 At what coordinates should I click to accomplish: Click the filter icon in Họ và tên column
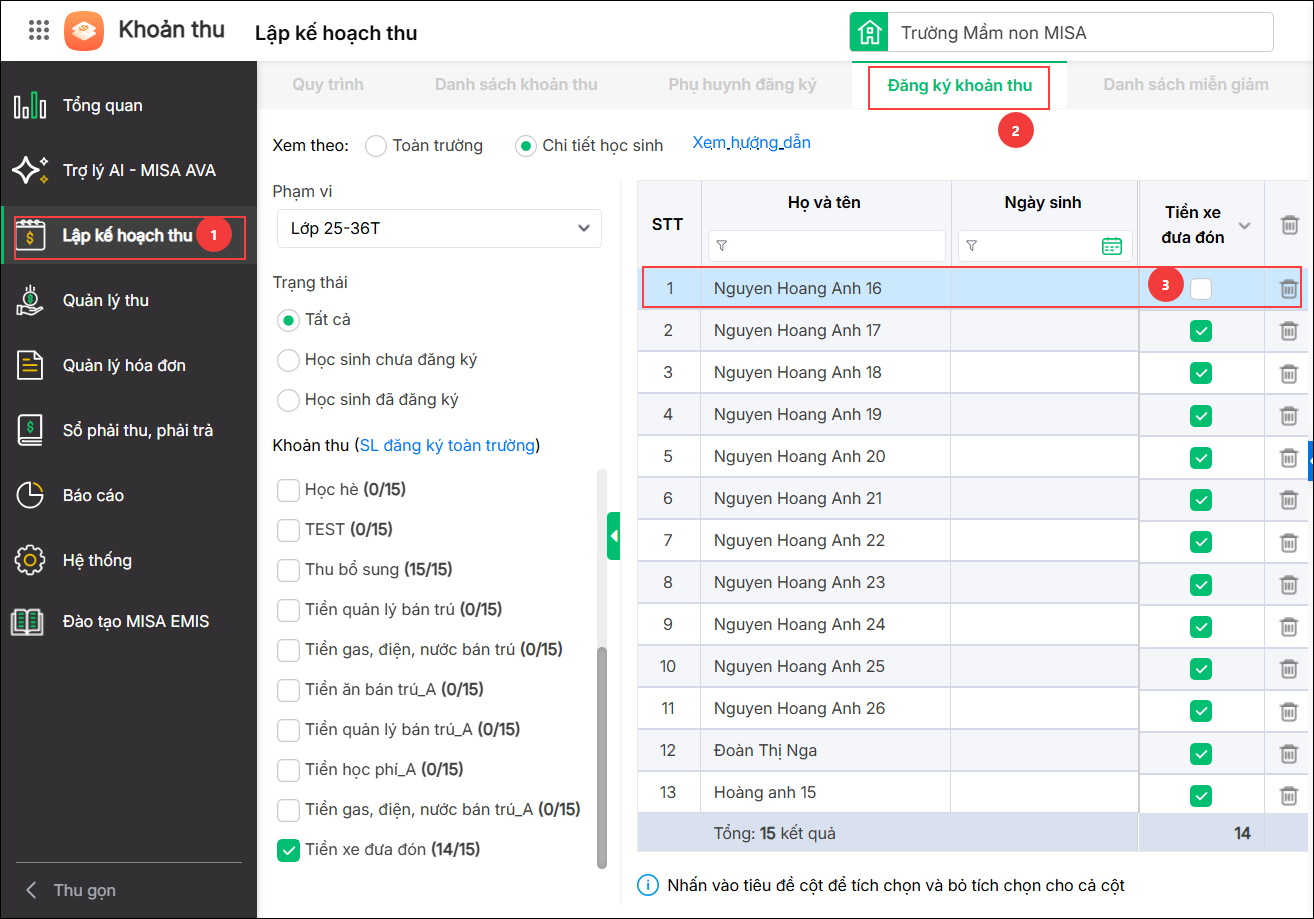(x=722, y=246)
